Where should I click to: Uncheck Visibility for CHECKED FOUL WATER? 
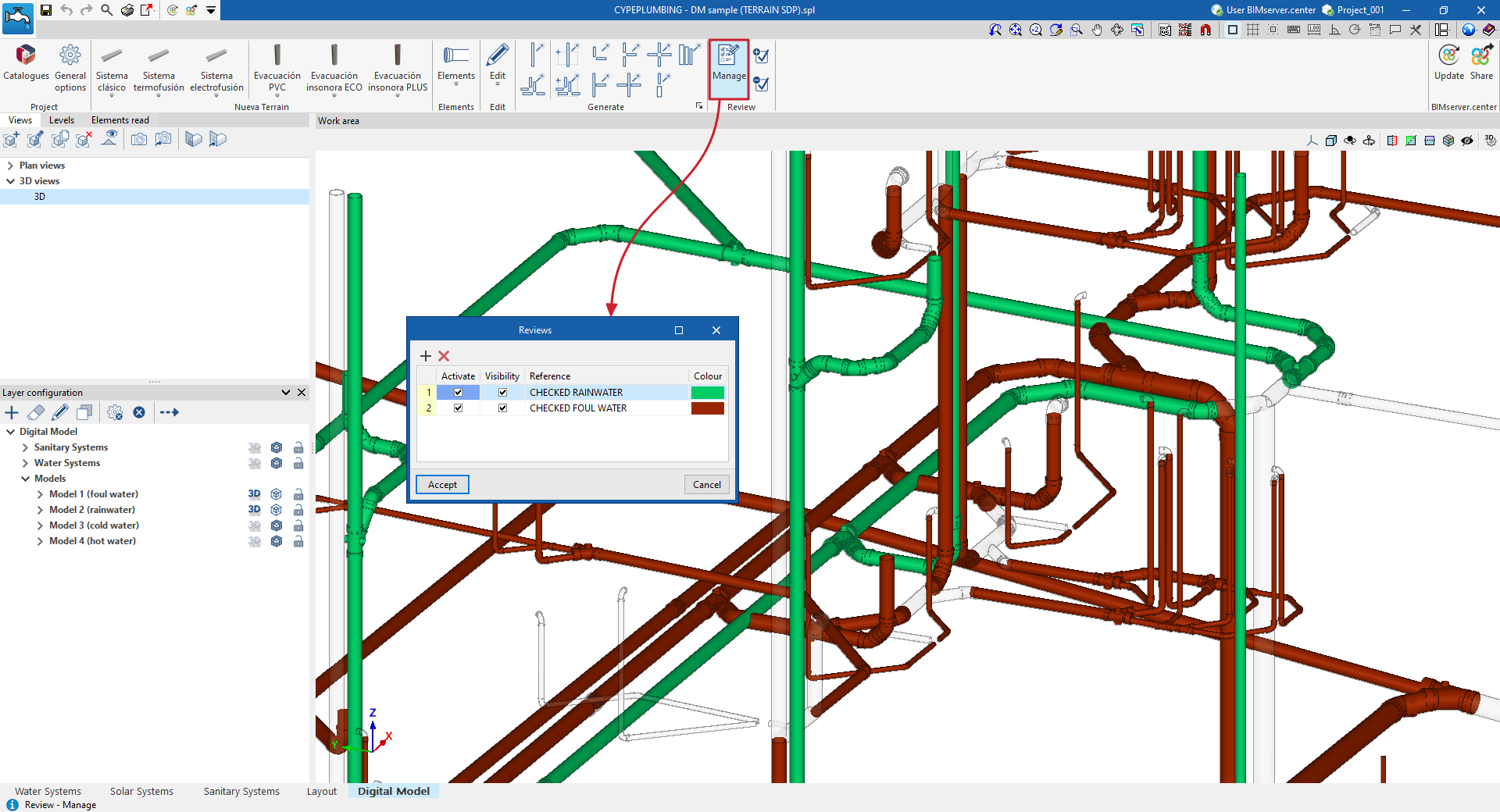[502, 408]
